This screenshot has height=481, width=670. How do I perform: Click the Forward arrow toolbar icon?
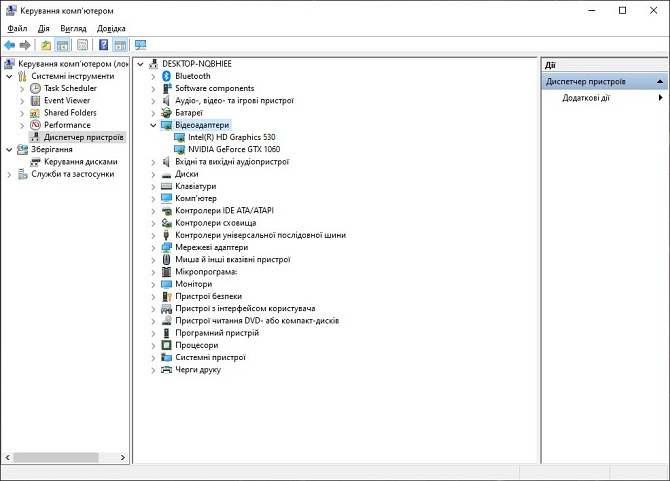[25, 45]
